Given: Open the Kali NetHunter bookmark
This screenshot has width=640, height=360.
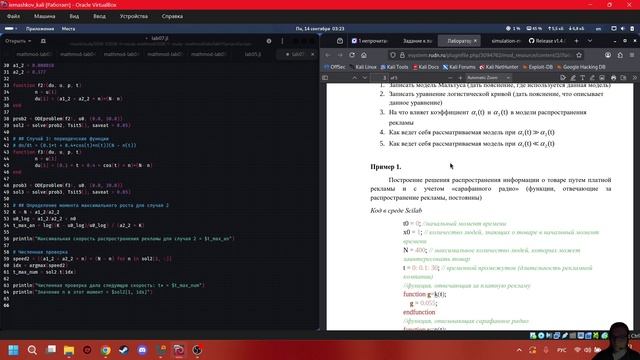Looking at the screenshot, I should (x=499, y=67).
